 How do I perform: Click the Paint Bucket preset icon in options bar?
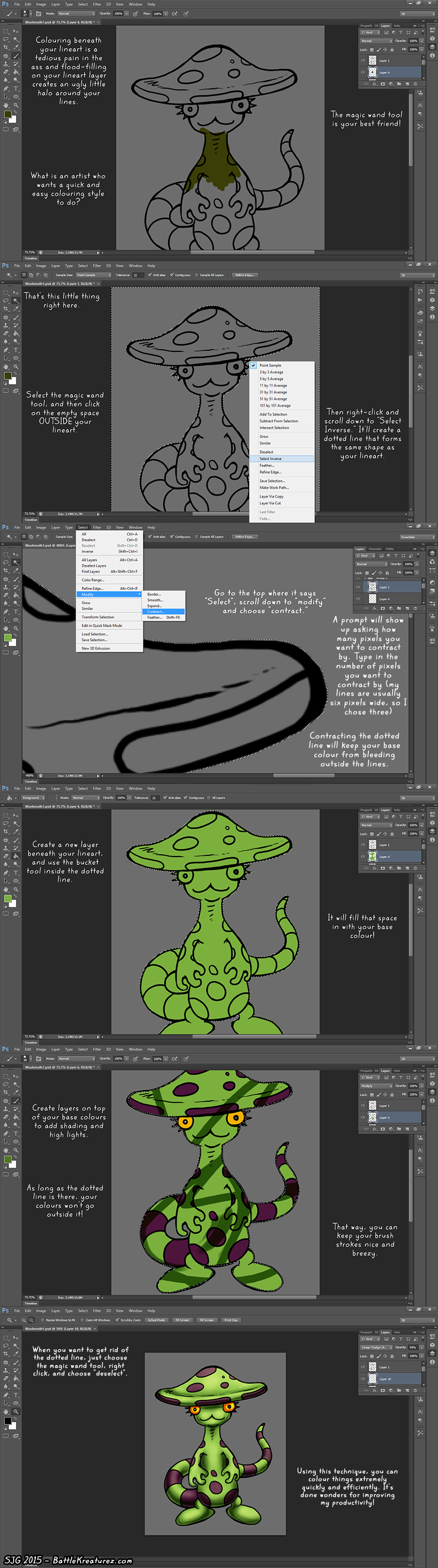pyautogui.click(x=10, y=797)
